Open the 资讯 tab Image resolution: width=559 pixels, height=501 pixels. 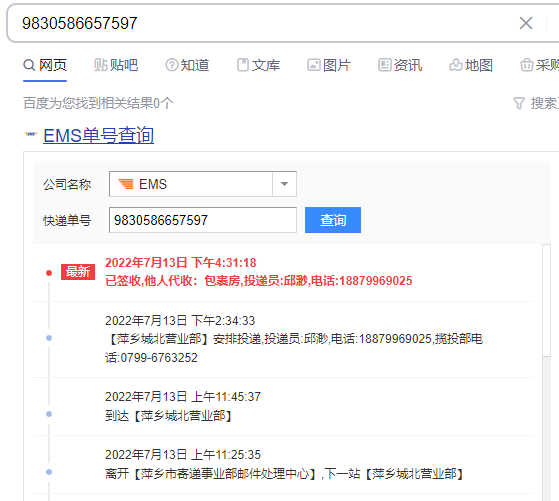(400, 65)
